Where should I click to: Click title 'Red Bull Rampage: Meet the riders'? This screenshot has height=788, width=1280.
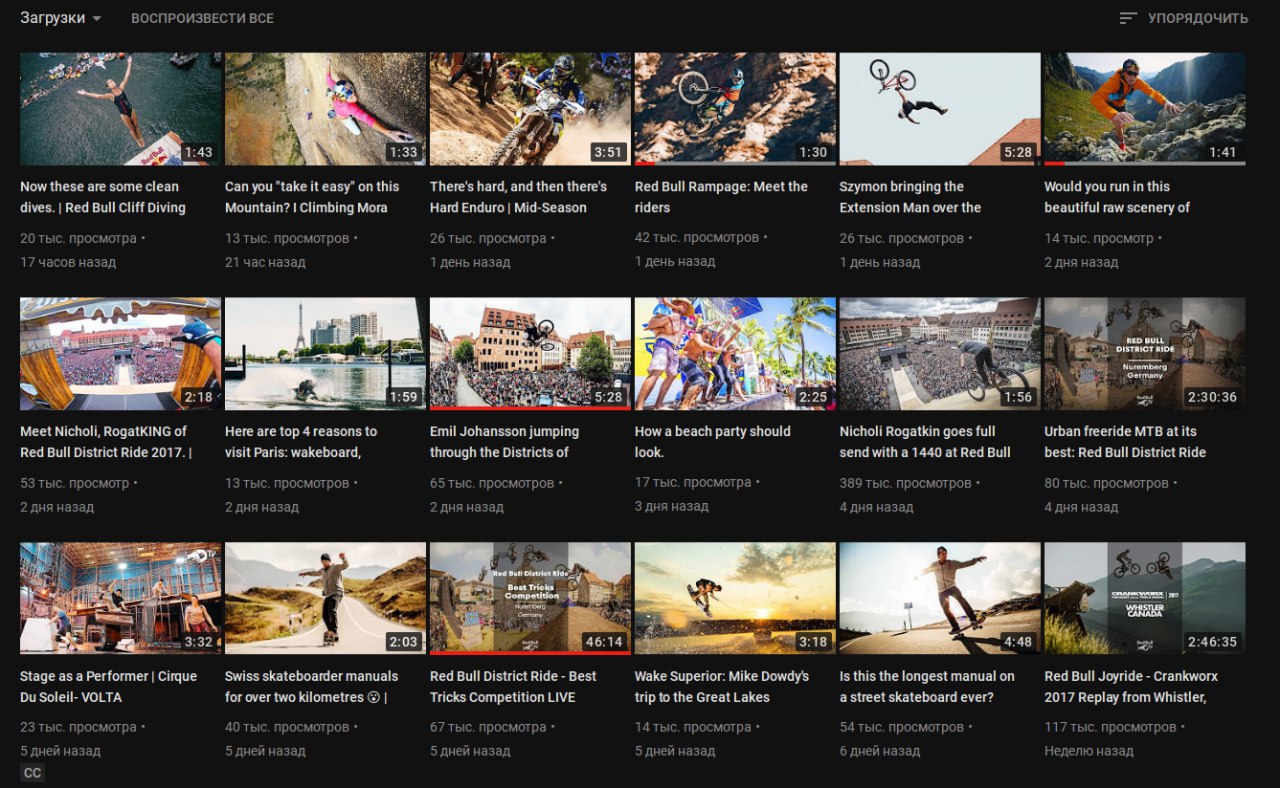[x=721, y=197]
